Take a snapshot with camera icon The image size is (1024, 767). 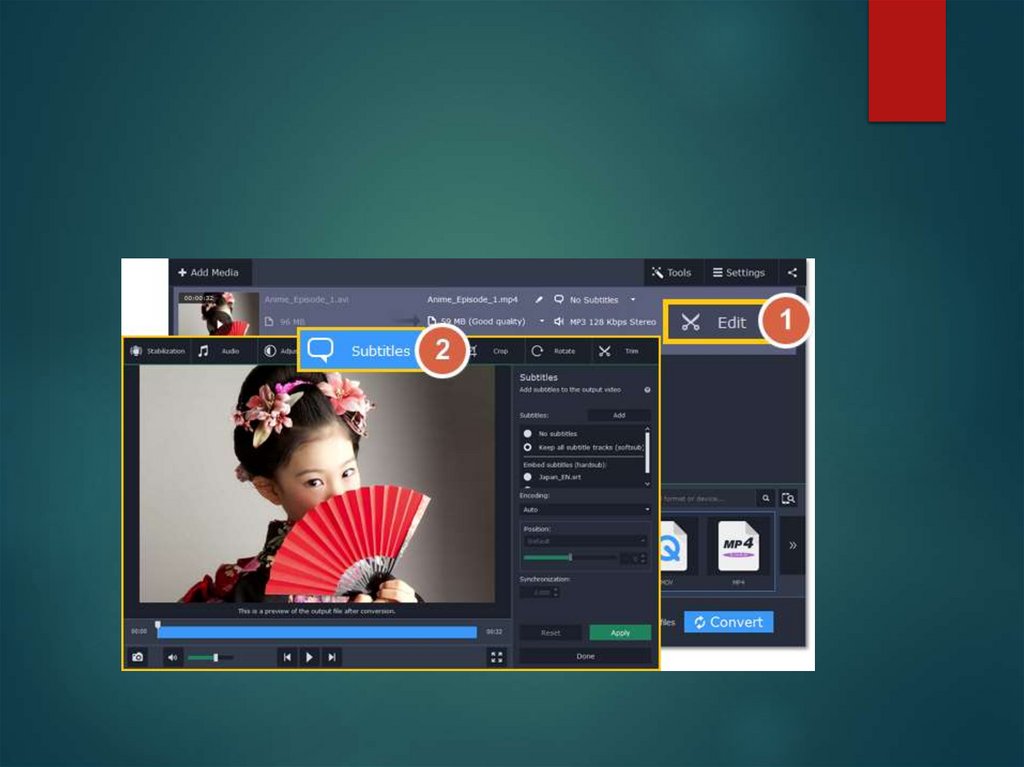click(138, 657)
